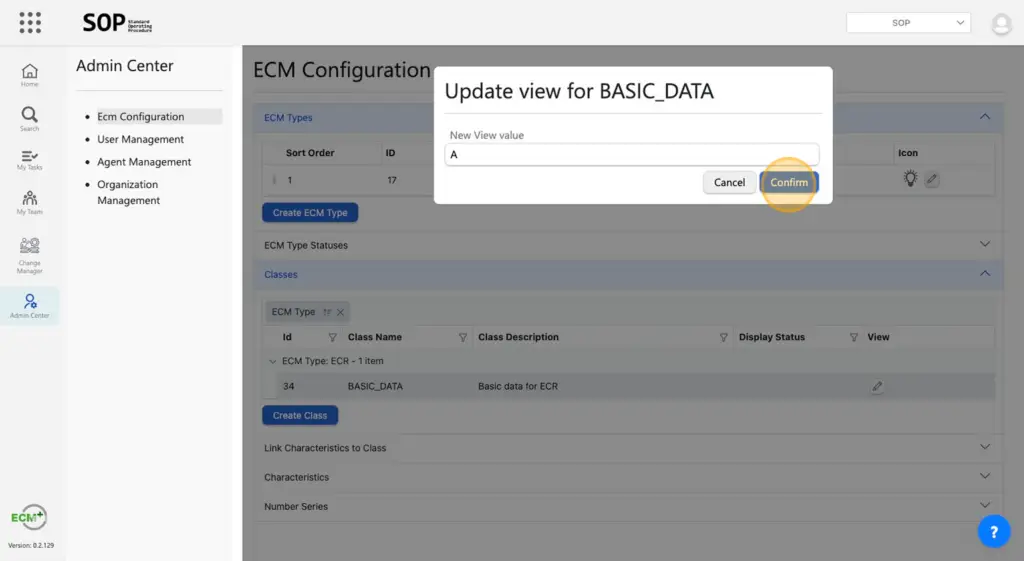Open Change Manager sidebar icon
The width and height of the screenshot is (1024, 561).
(x=30, y=255)
